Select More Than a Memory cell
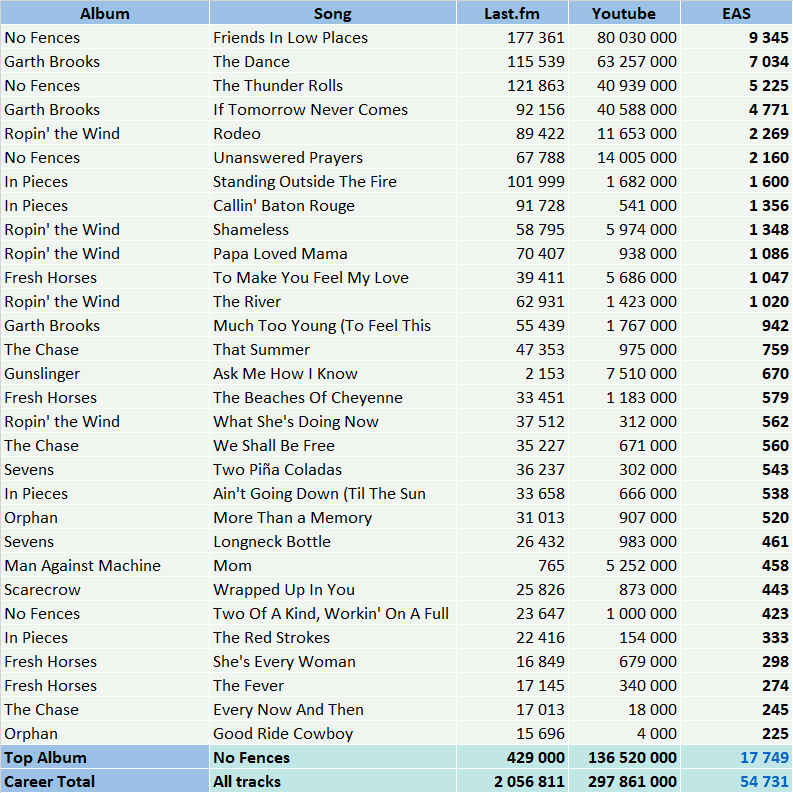Viewport: 793px width, 793px height. [333, 518]
